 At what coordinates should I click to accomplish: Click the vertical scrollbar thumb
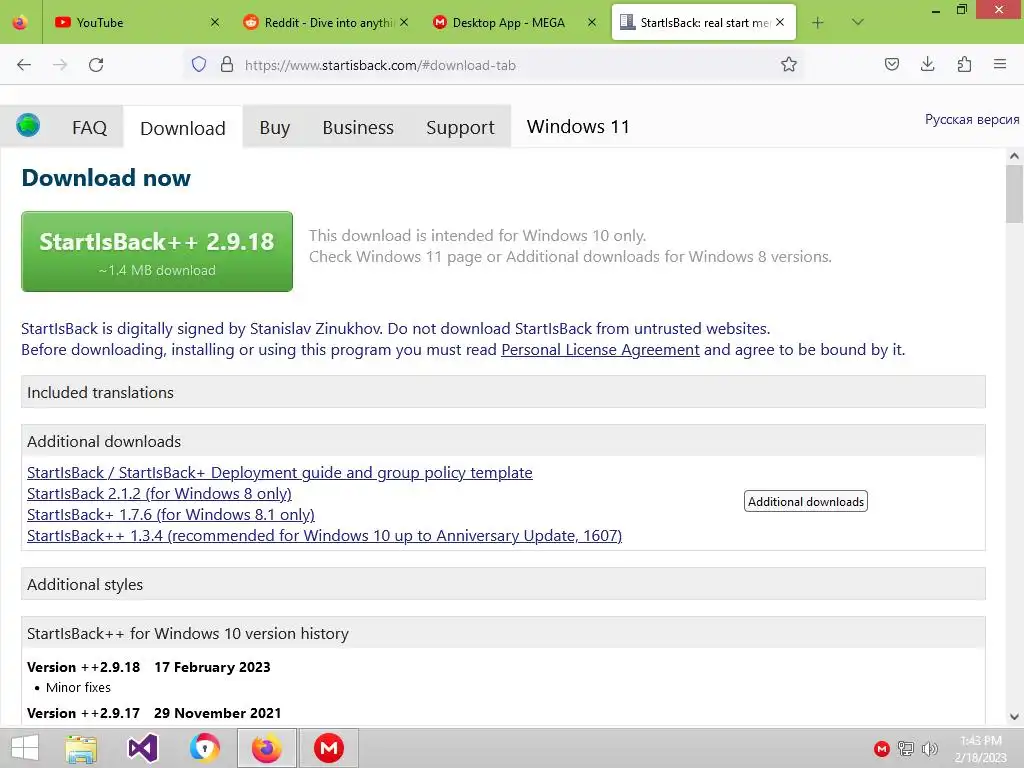click(1014, 194)
